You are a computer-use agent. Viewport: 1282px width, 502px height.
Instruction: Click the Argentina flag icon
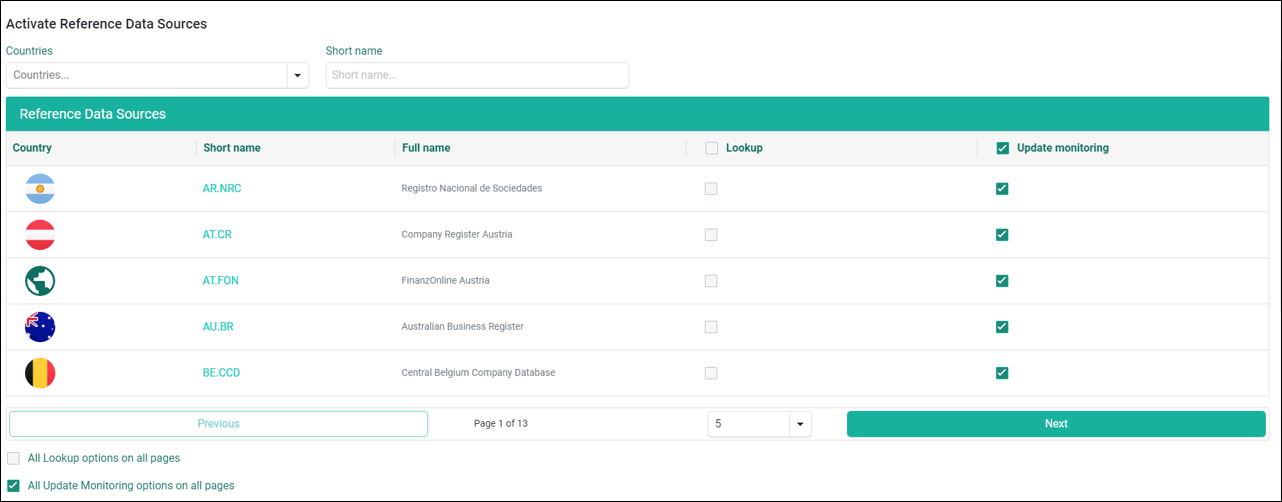click(x=40, y=188)
